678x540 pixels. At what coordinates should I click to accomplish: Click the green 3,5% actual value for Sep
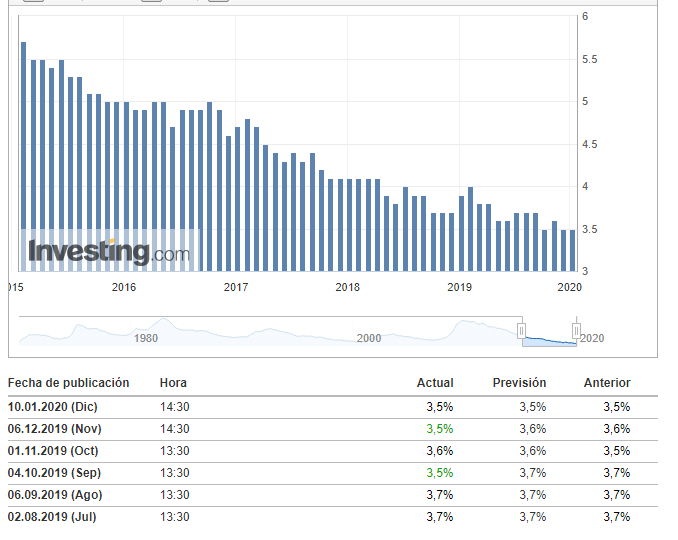pyautogui.click(x=440, y=473)
